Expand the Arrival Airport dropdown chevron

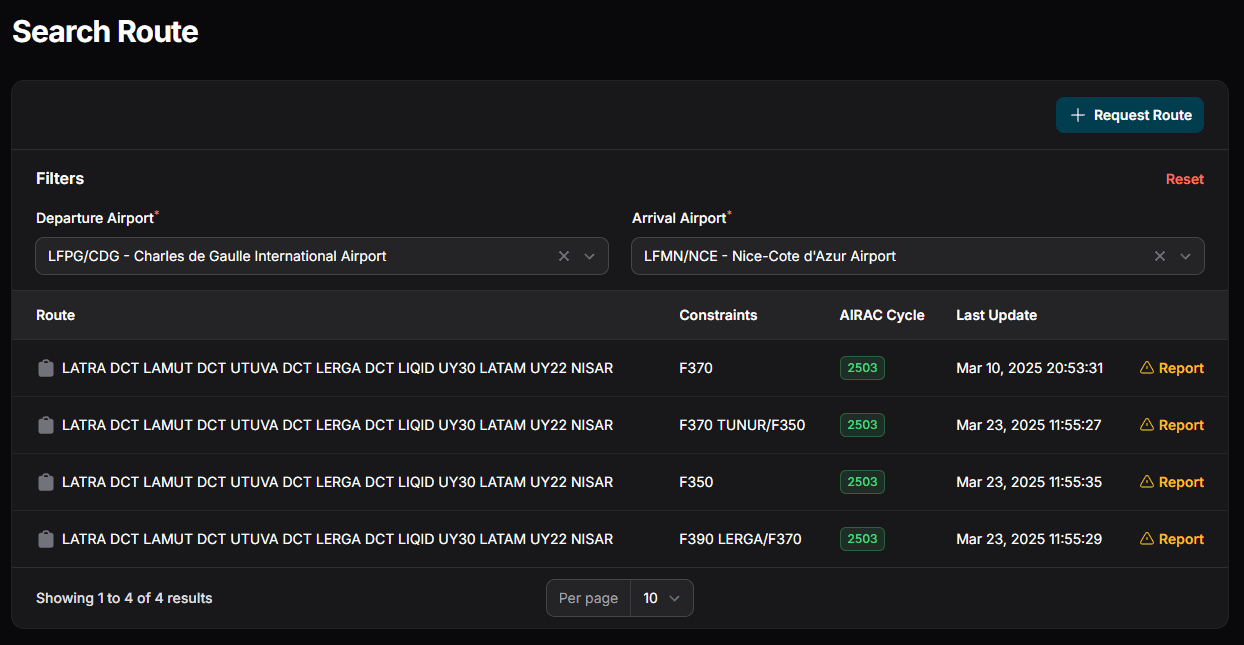(x=1186, y=256)
